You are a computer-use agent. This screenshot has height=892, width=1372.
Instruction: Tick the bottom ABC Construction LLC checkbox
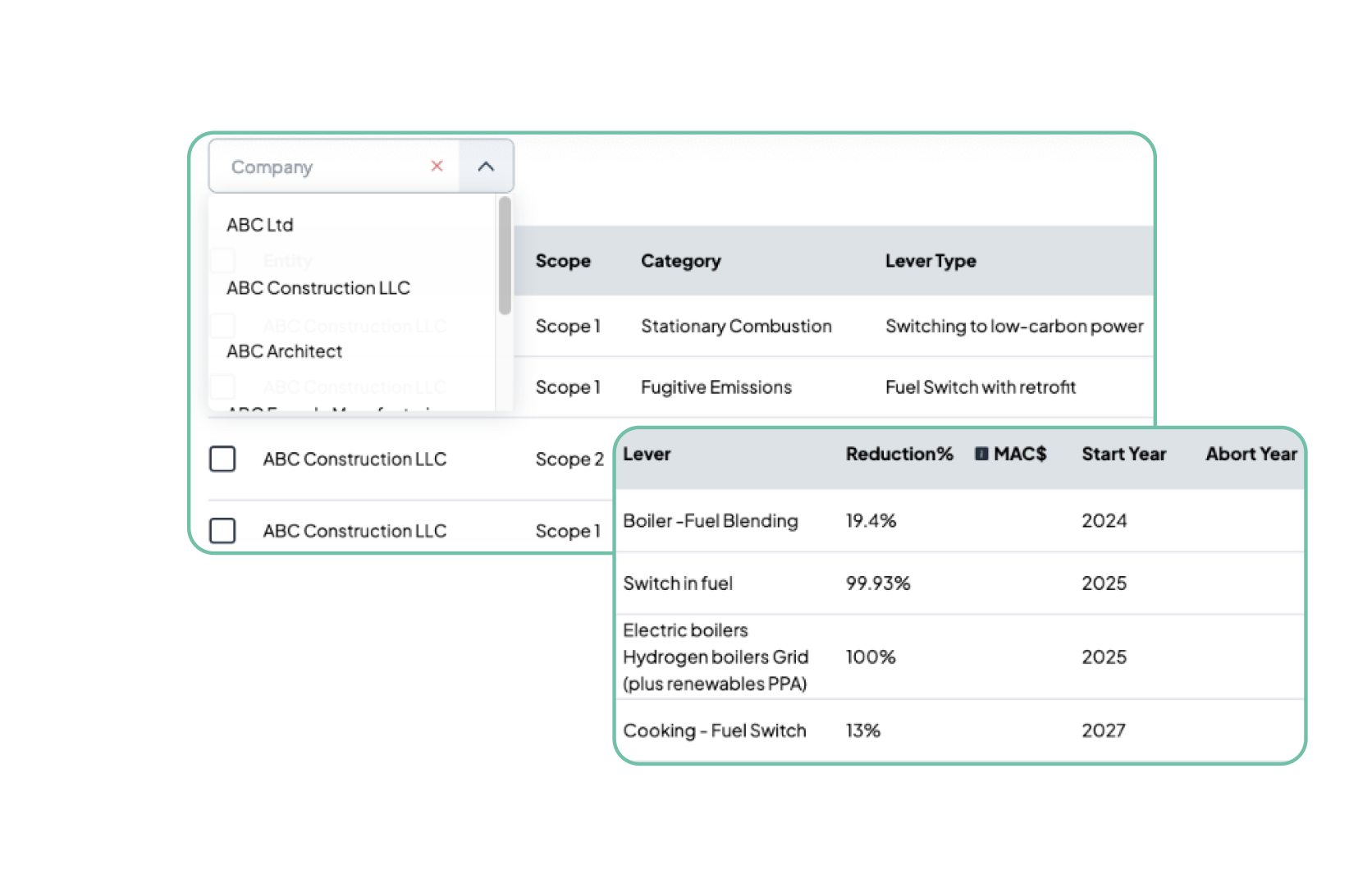tap(222, 531)
